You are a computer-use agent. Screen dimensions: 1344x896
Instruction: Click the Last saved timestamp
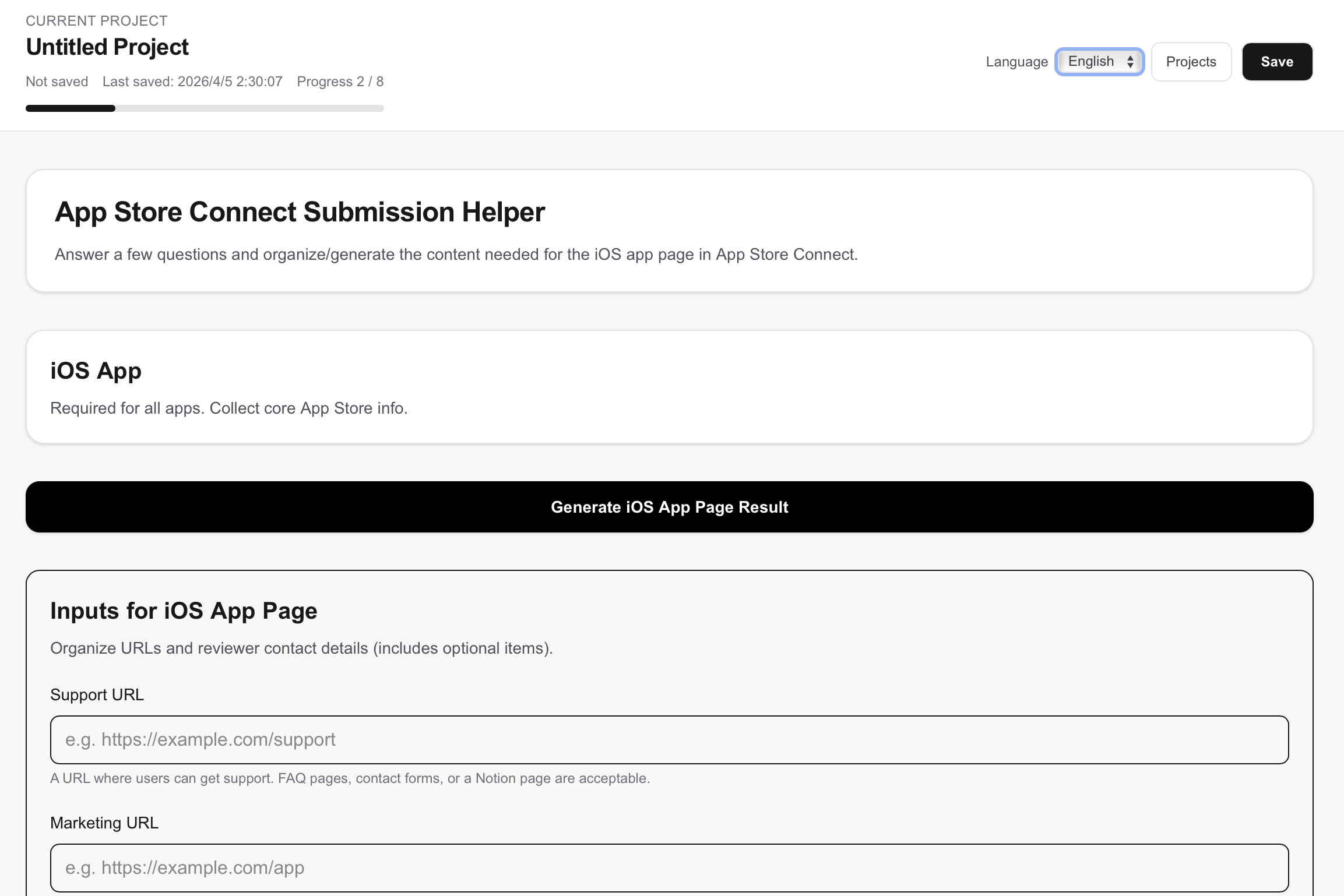(192, 82)
